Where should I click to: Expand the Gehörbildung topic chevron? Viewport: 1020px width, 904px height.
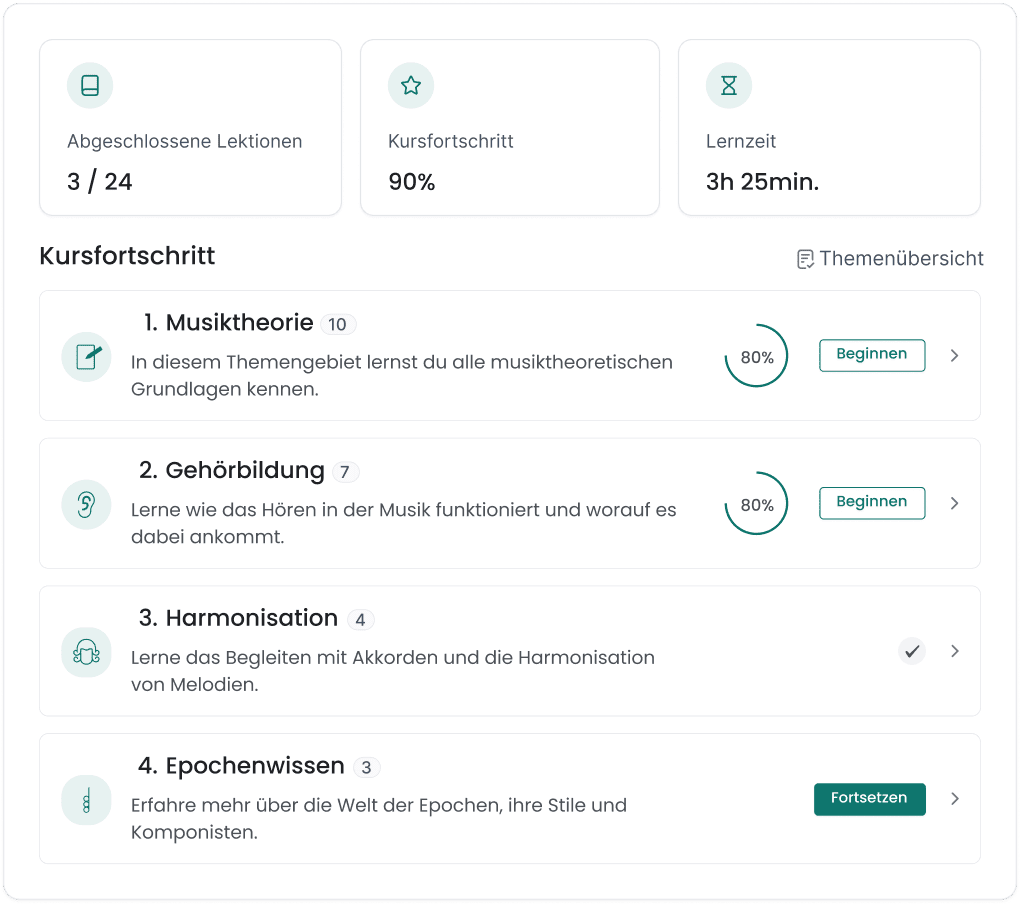tap(954, 503)
